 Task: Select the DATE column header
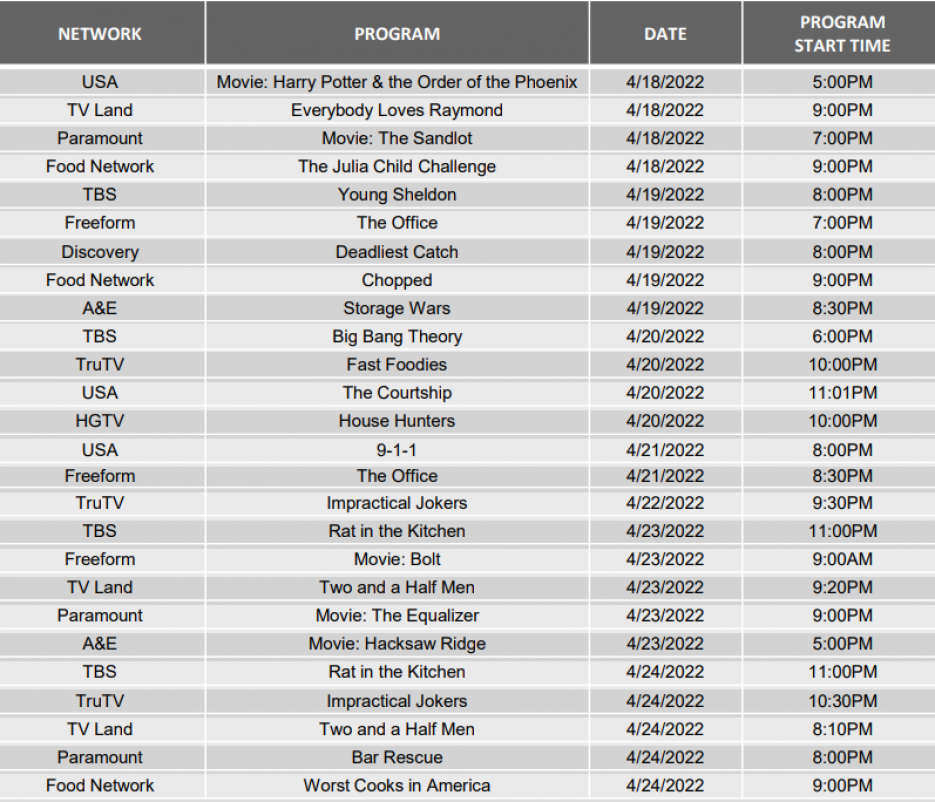click(665, 34)
